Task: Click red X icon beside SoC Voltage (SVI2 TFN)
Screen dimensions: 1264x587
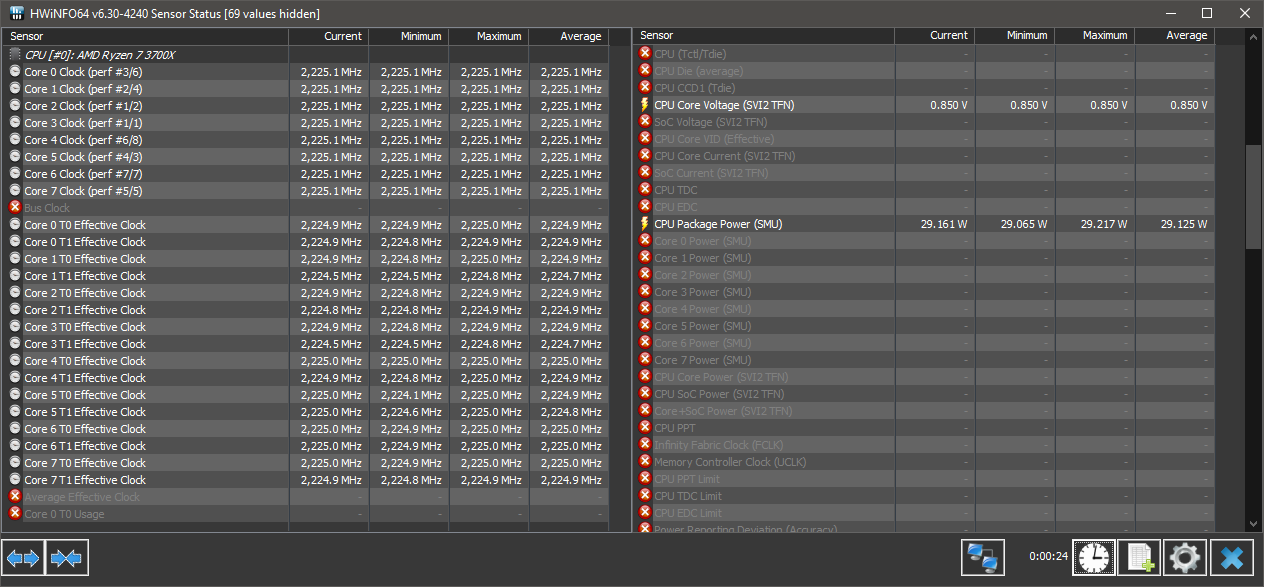Action: pyautogui.click(x=645, y=122)
